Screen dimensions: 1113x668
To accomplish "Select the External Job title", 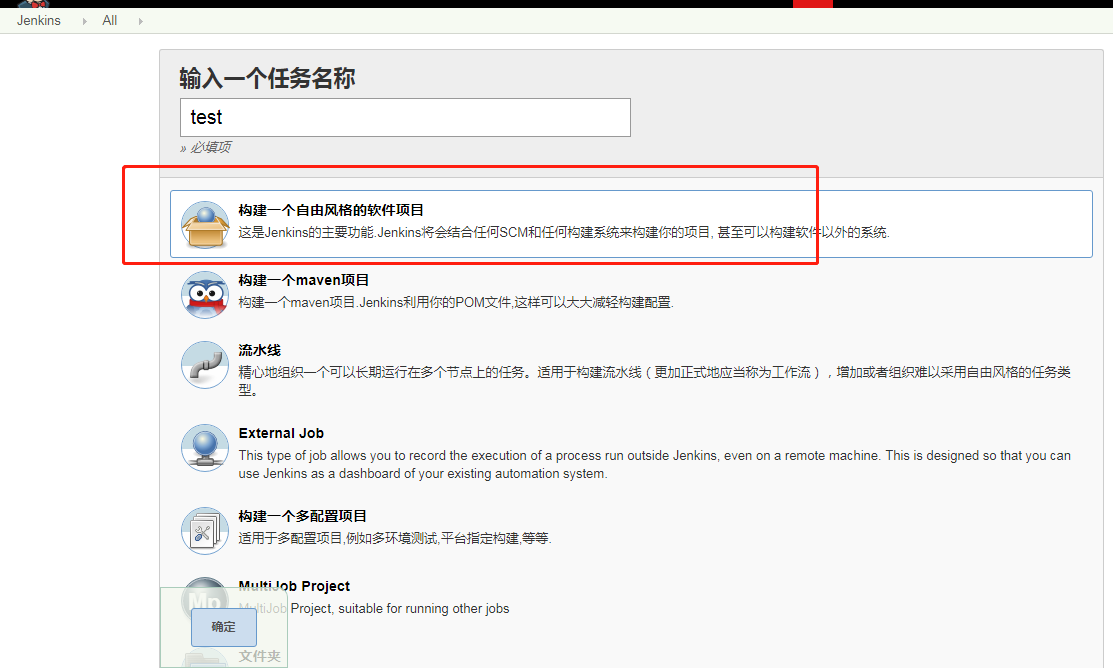I will coord(281,433).
